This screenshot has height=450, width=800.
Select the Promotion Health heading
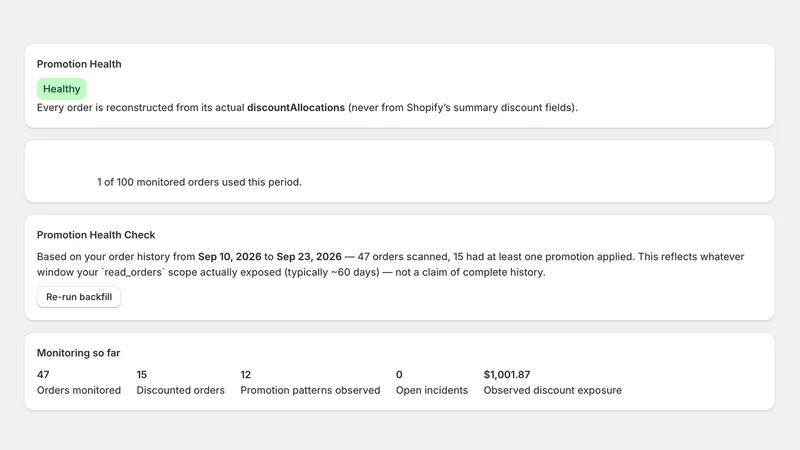pos(79,64)
